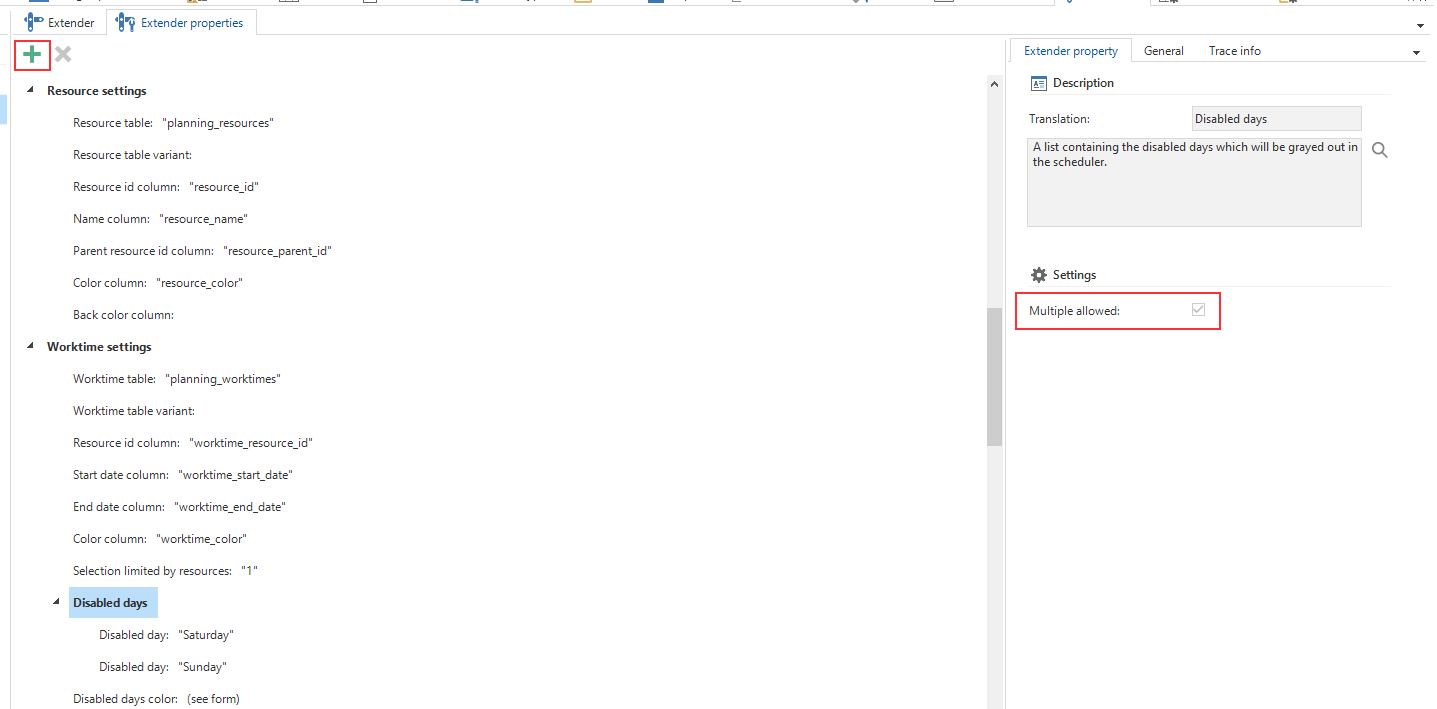Viewport: 1437px width, 709px height.
Task: Toggle the Multiple allowed checkbox
Action: point(1198,310)
